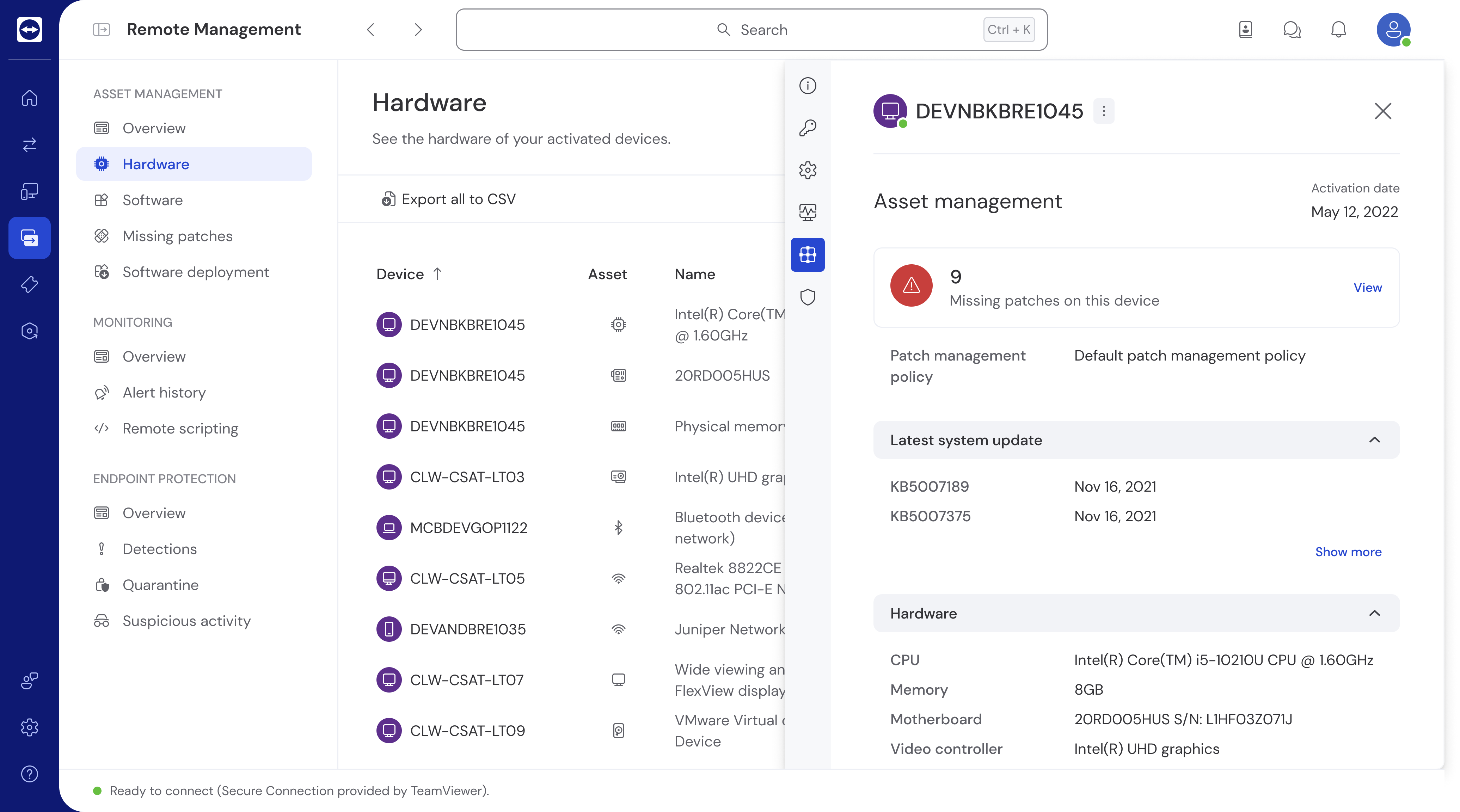This screenshot has width=1460, height=812.
Task: Select Software in Asset Management menu
Action: tap(152, 199)
